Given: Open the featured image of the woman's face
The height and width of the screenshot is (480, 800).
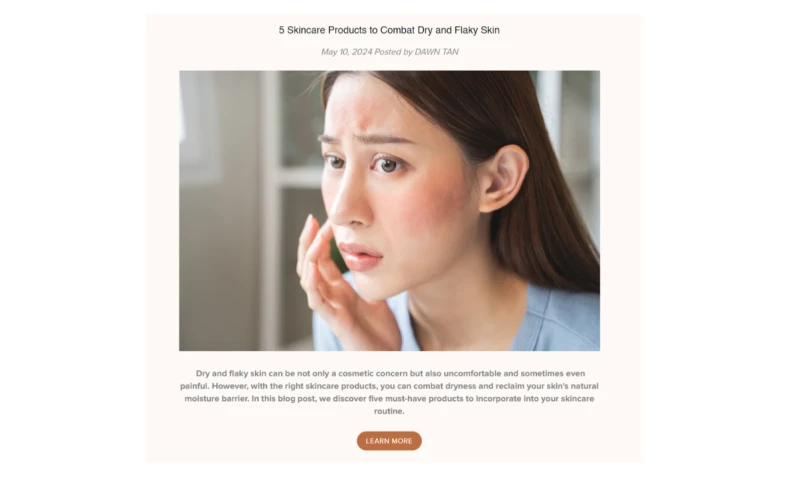Looking at the screenshot, I should tap(389, 211).
